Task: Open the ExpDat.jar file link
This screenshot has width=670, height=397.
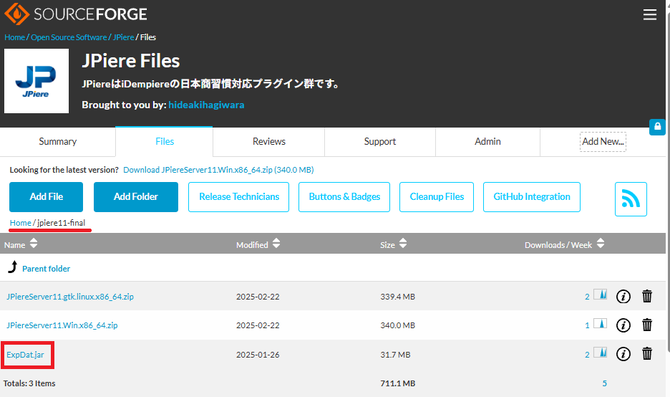Action: point(25,355)
